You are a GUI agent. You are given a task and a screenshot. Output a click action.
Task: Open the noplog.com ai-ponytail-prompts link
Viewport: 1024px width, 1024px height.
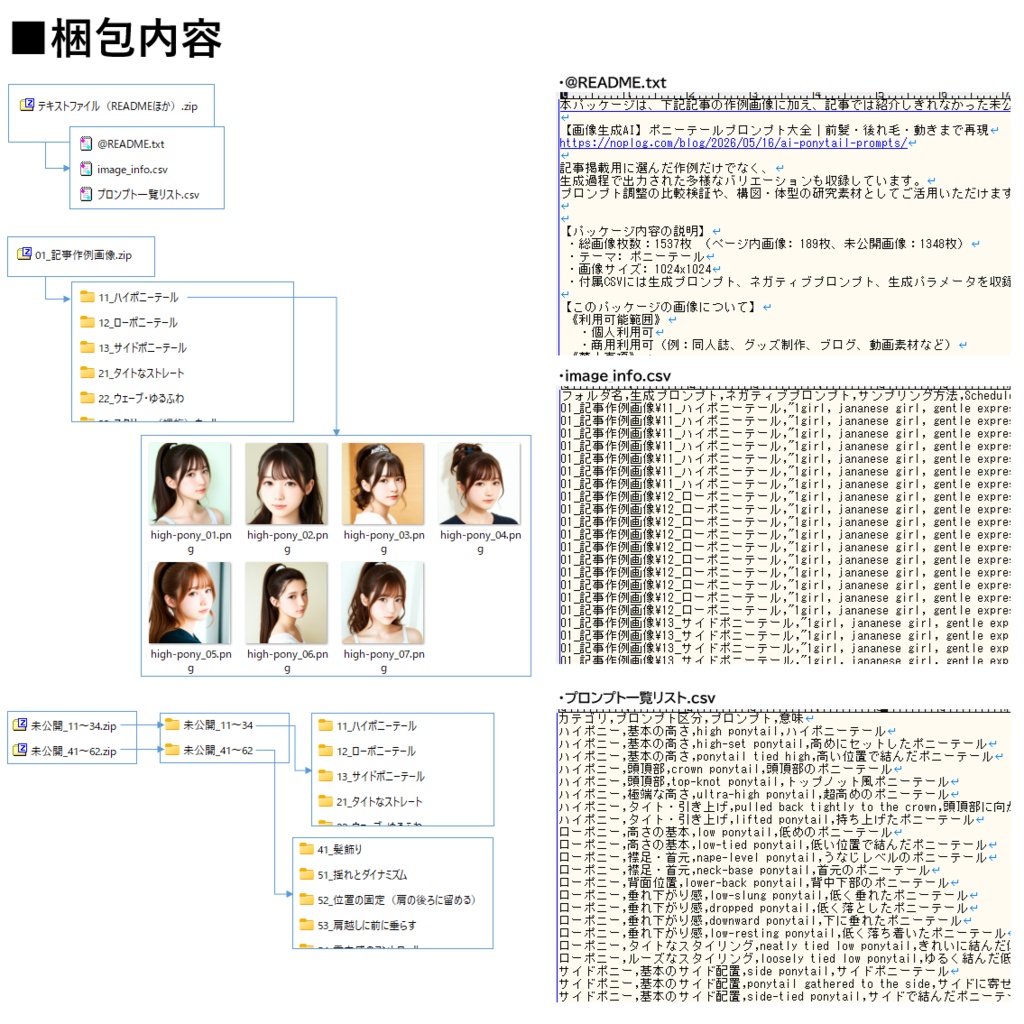coord(733,143)
